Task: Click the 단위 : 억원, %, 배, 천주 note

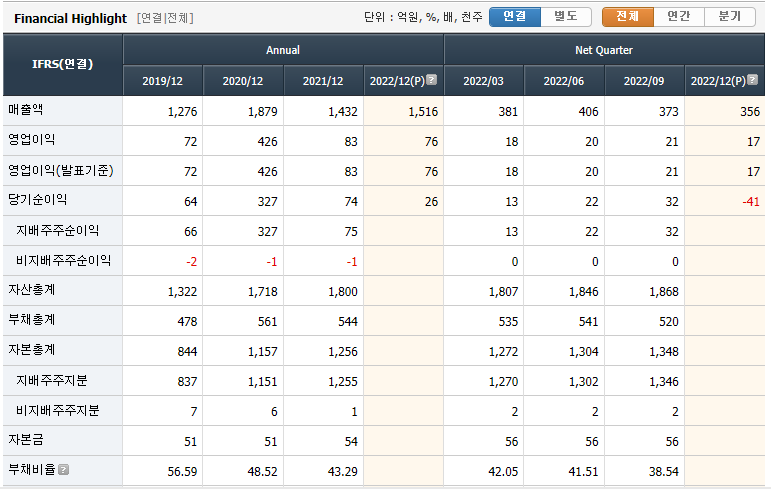Action: point(423,17)
